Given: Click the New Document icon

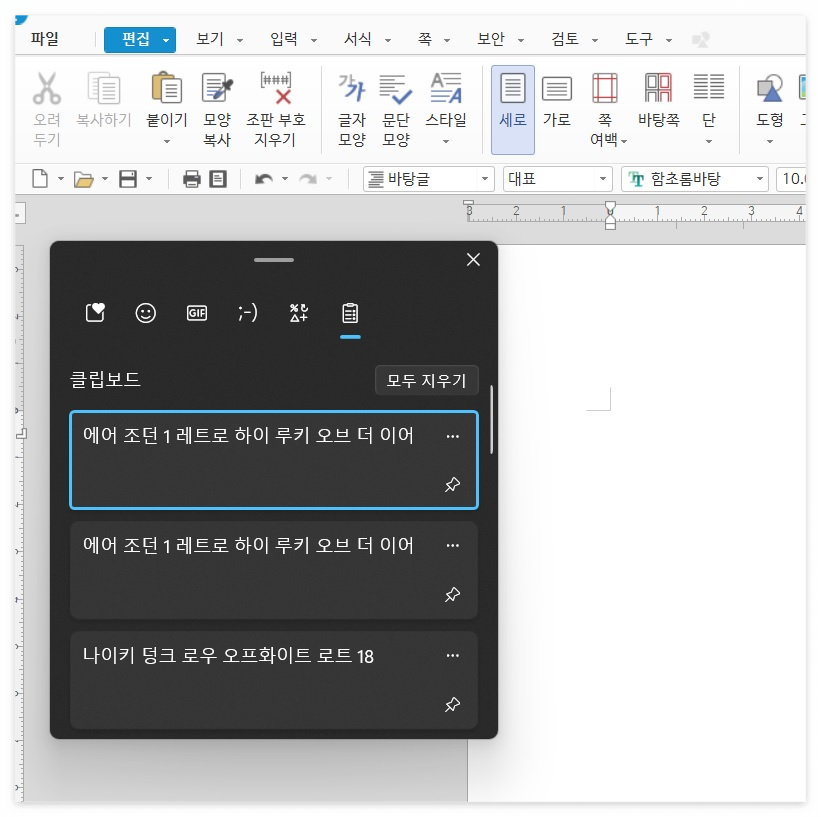Looking at the screenshot, I should coord(40,179).
